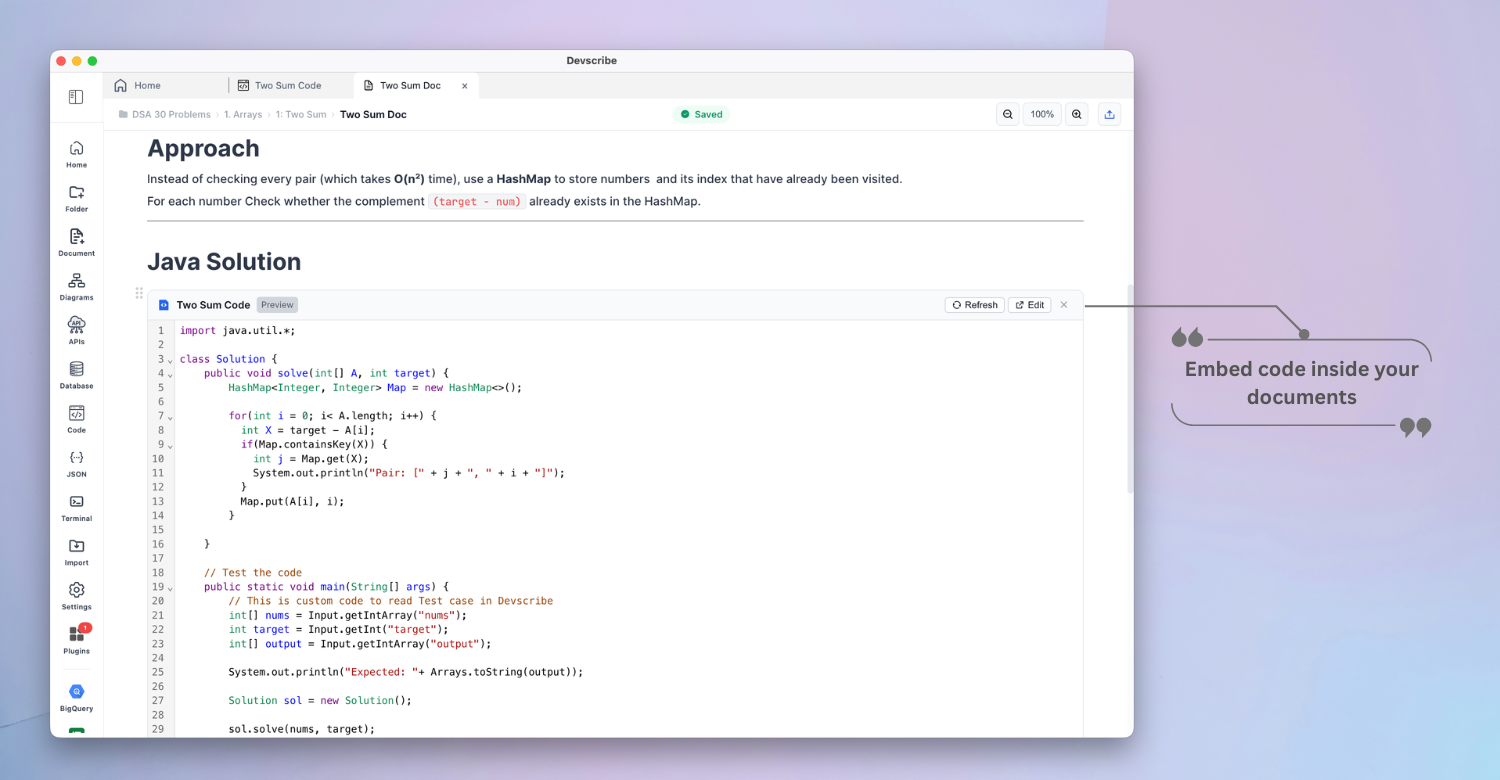Create a new Document from sidebar
Image resolution: width=1500 pixels, height=780 pixels.
click(x=76, y=243)
